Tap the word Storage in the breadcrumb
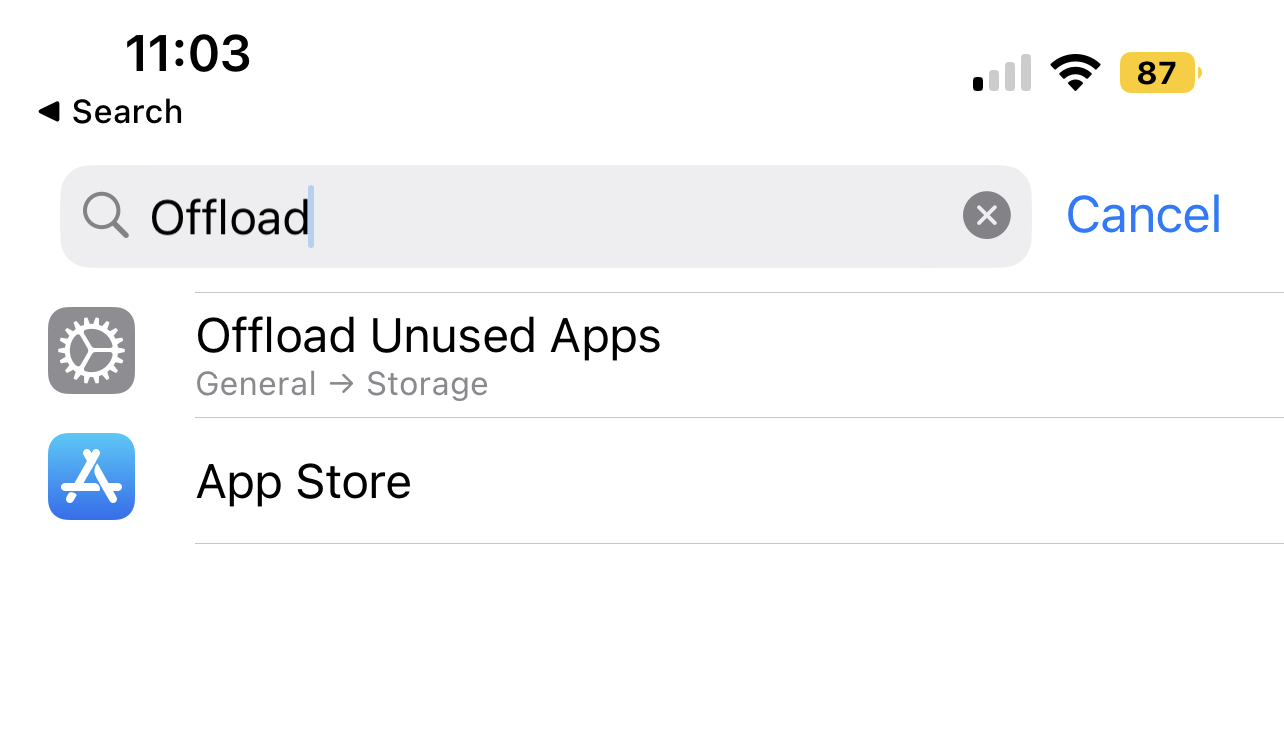 click(427, 385)
